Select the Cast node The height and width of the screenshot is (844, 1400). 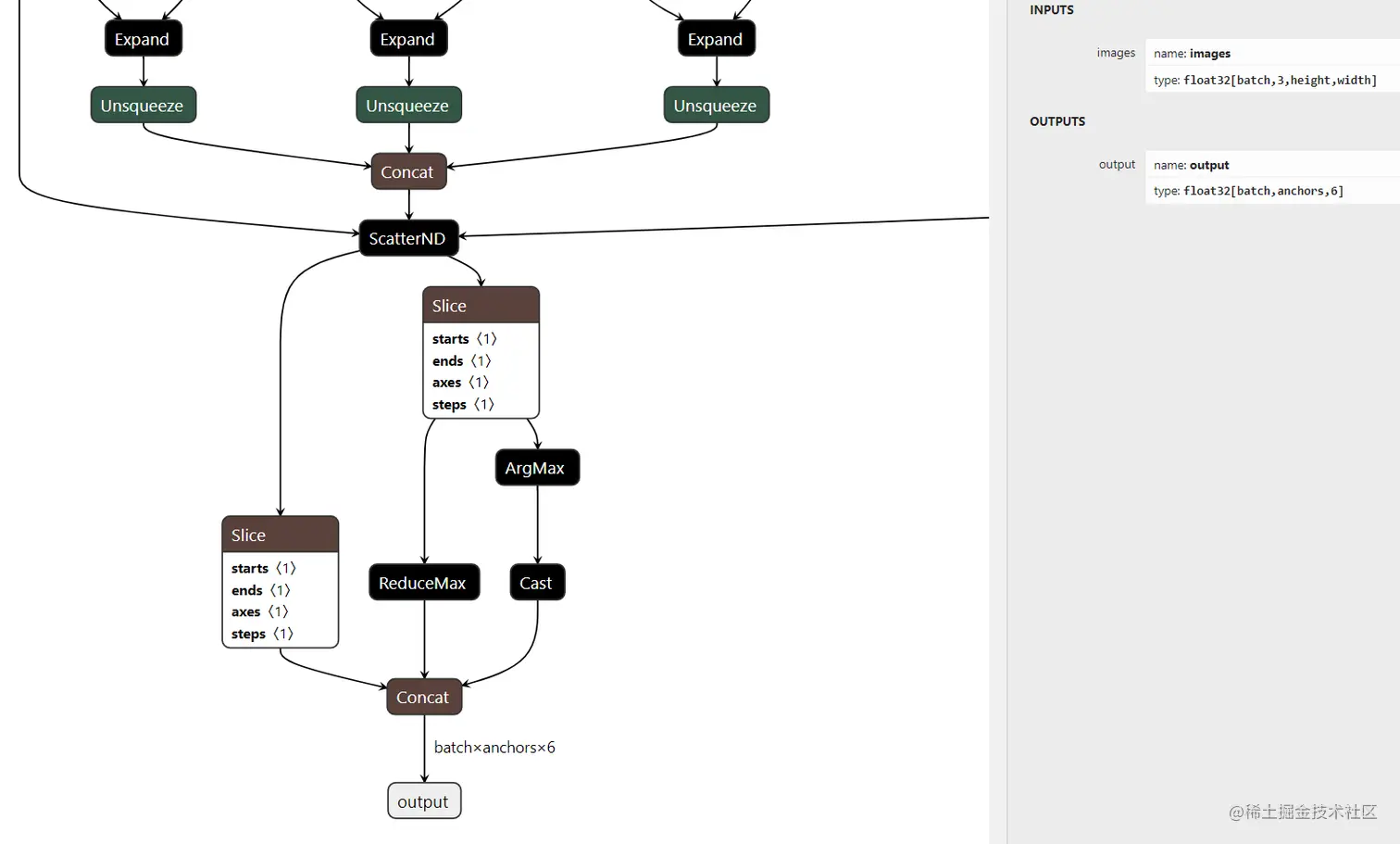(x=537, y=582)
